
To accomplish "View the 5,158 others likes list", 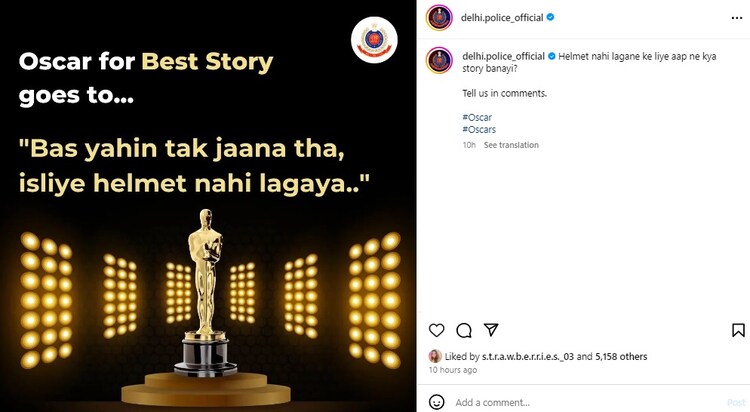I will click(621, 356).
